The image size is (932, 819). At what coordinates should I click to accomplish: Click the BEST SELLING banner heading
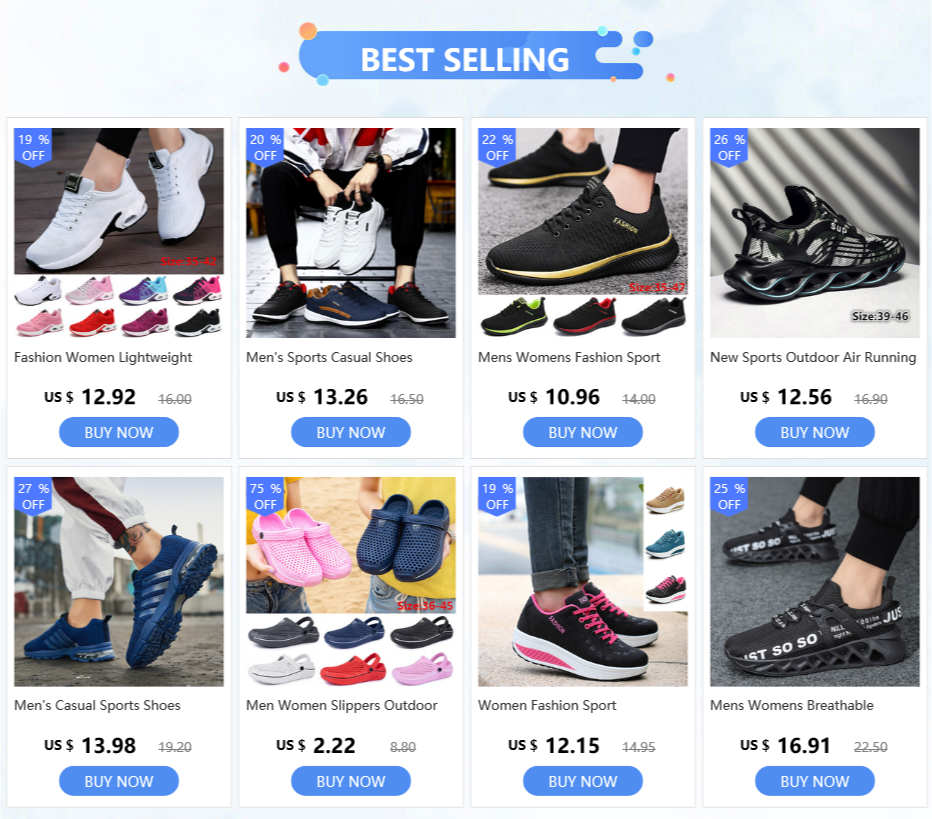[x=465, y=59]
